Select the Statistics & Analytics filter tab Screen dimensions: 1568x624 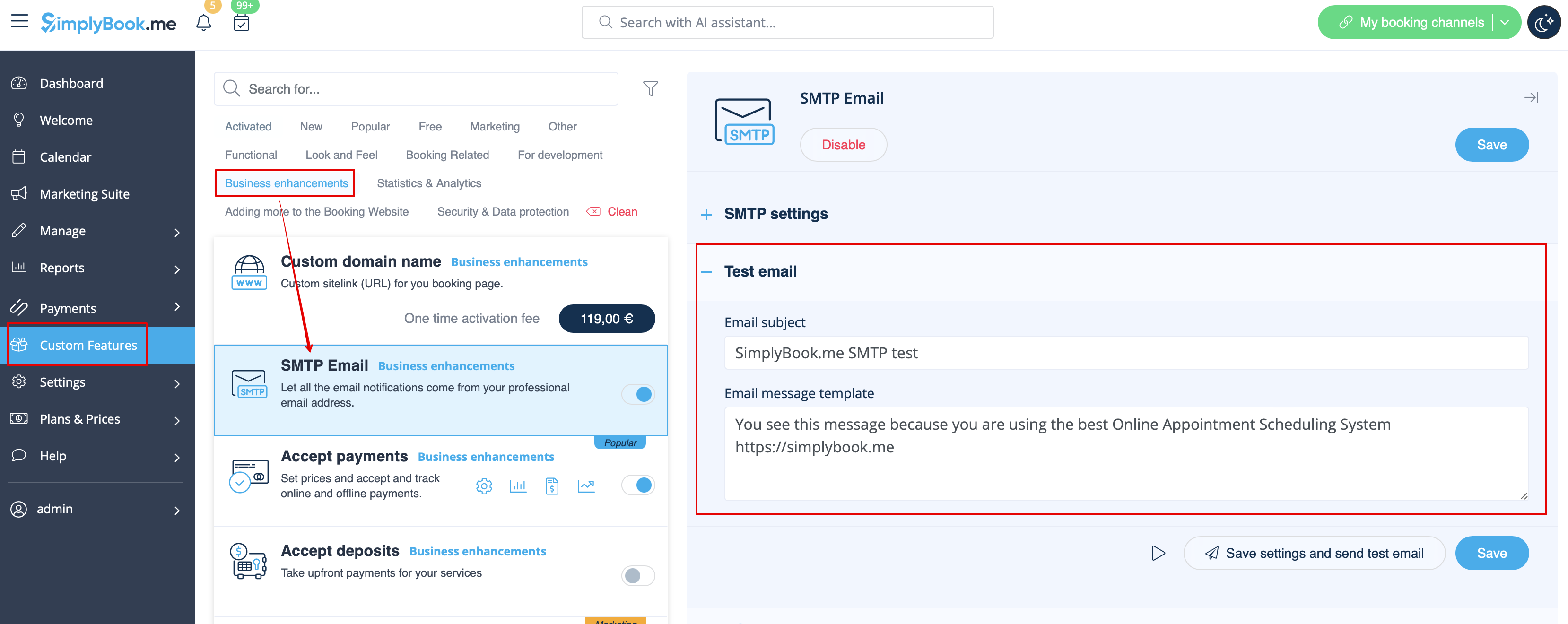click(429, 183)
